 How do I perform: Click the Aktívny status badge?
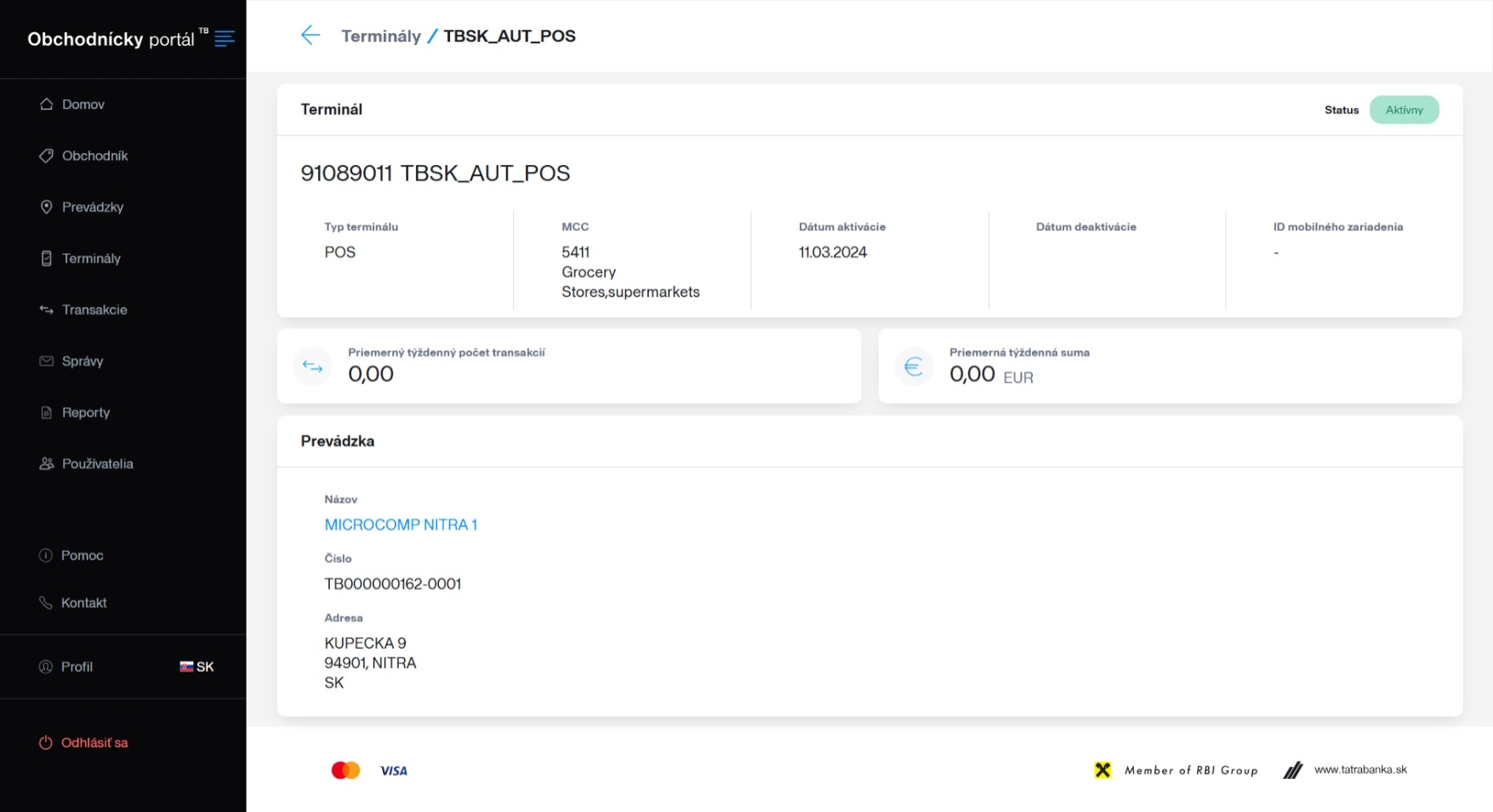pos(1404,110)
